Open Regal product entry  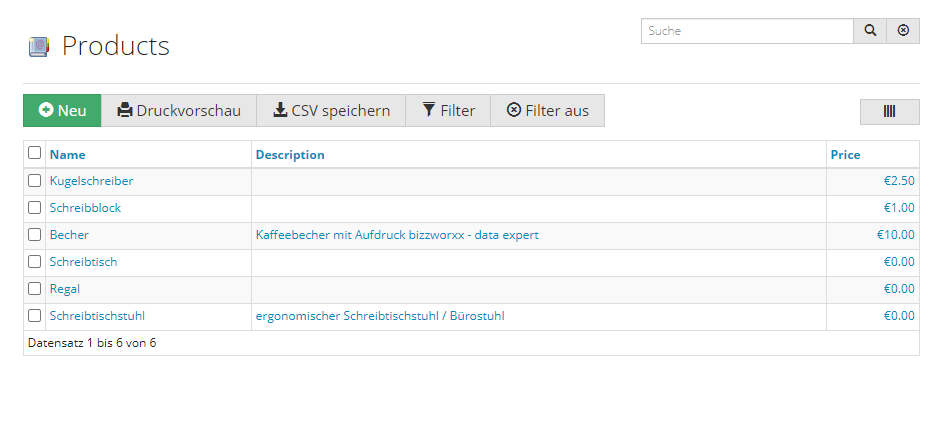point(65,289)
